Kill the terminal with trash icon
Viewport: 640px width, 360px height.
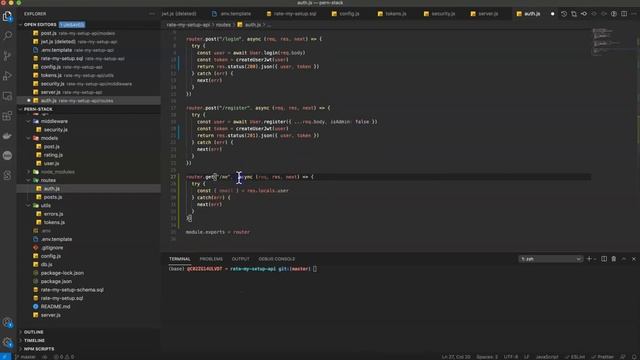[613, 259]
